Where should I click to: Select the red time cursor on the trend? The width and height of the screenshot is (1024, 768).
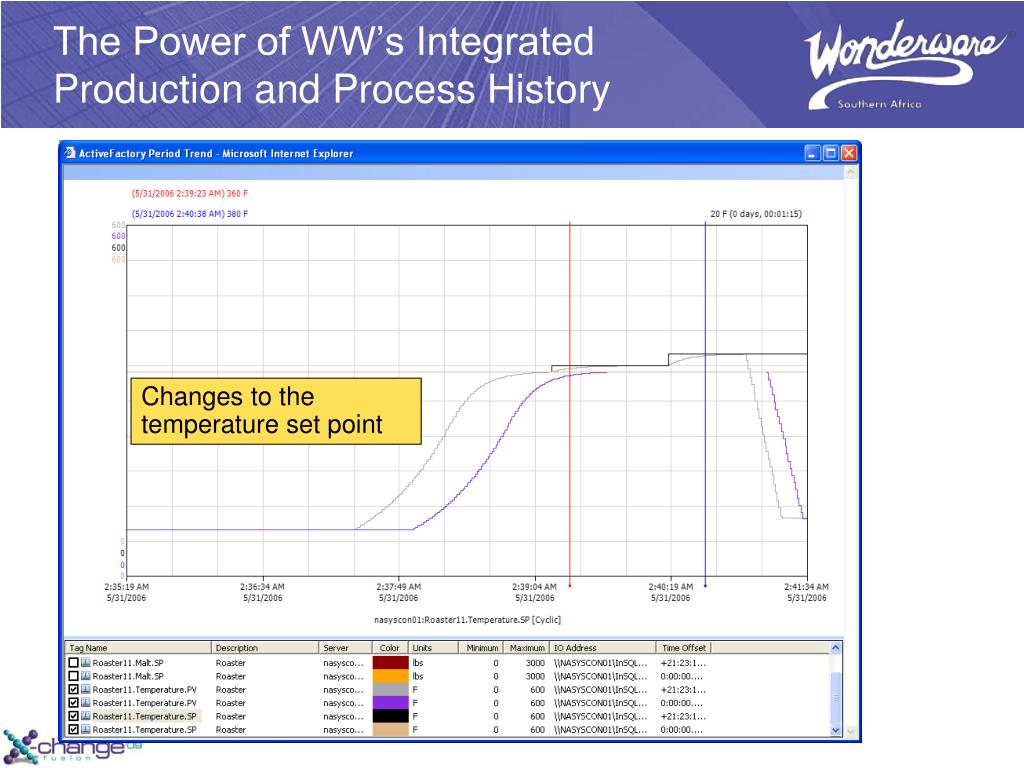coord(569,405)
